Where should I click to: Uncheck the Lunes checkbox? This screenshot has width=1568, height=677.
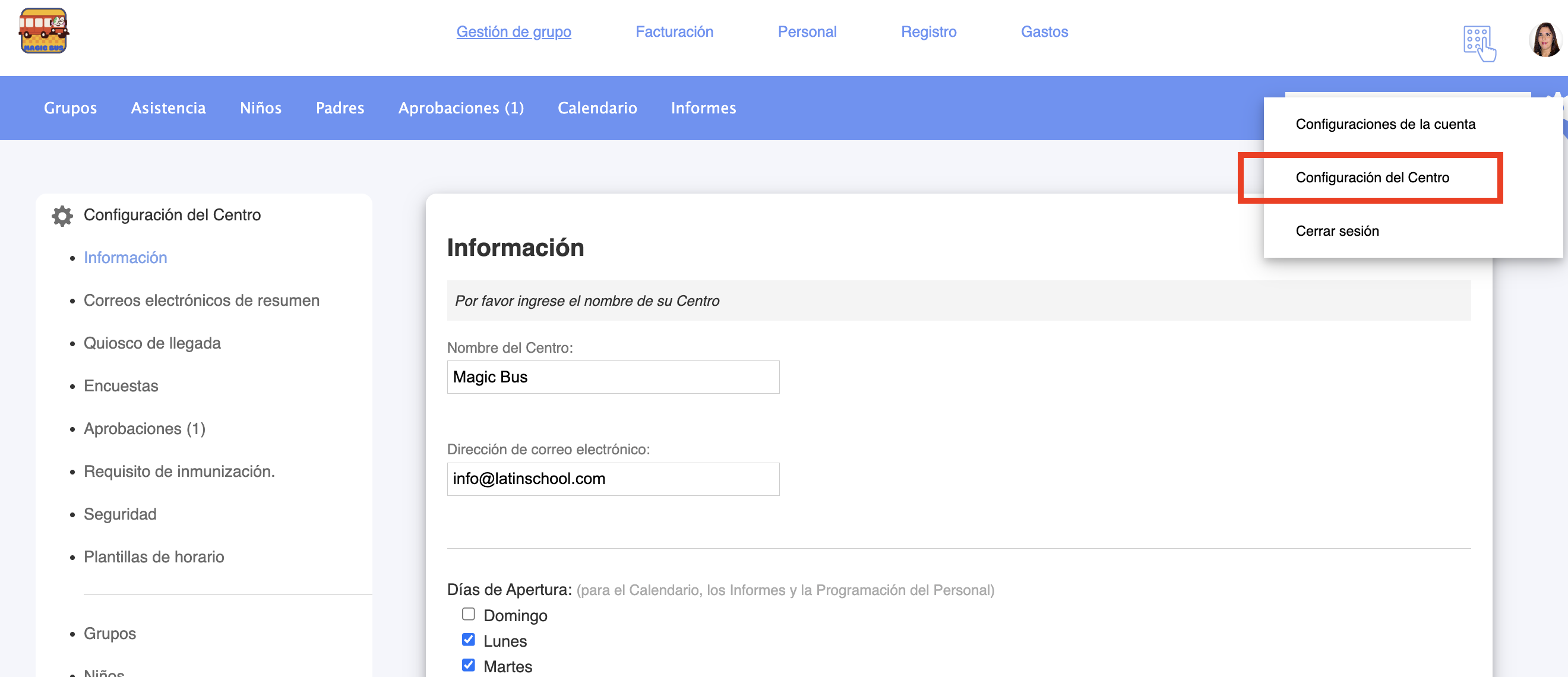click(468, 639)
